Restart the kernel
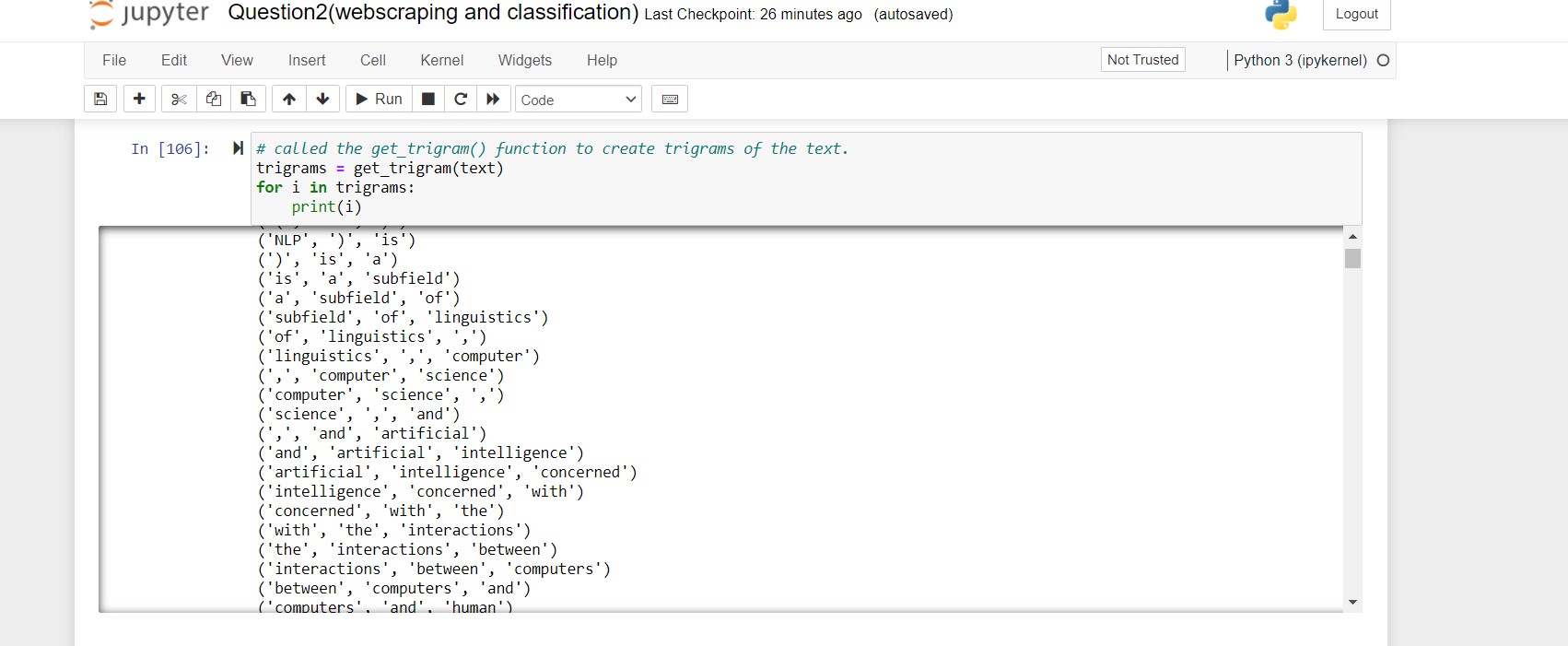The width and height of the screenshot is (1568, 646). pyautogui.click(x=461, y=99)
